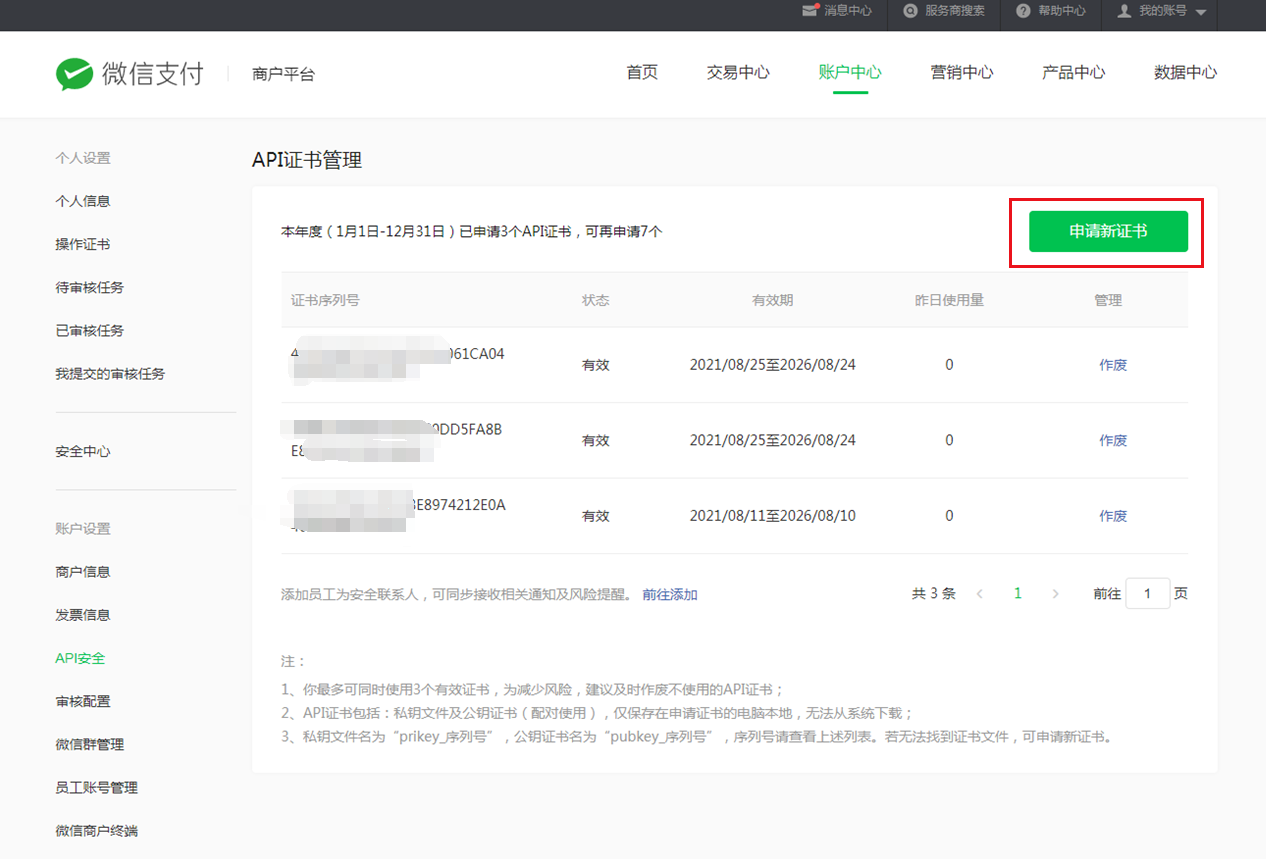Select page number 1 in pagination
The height and width of the screenshot is (859, 1266).
[x=1018, y=594]
